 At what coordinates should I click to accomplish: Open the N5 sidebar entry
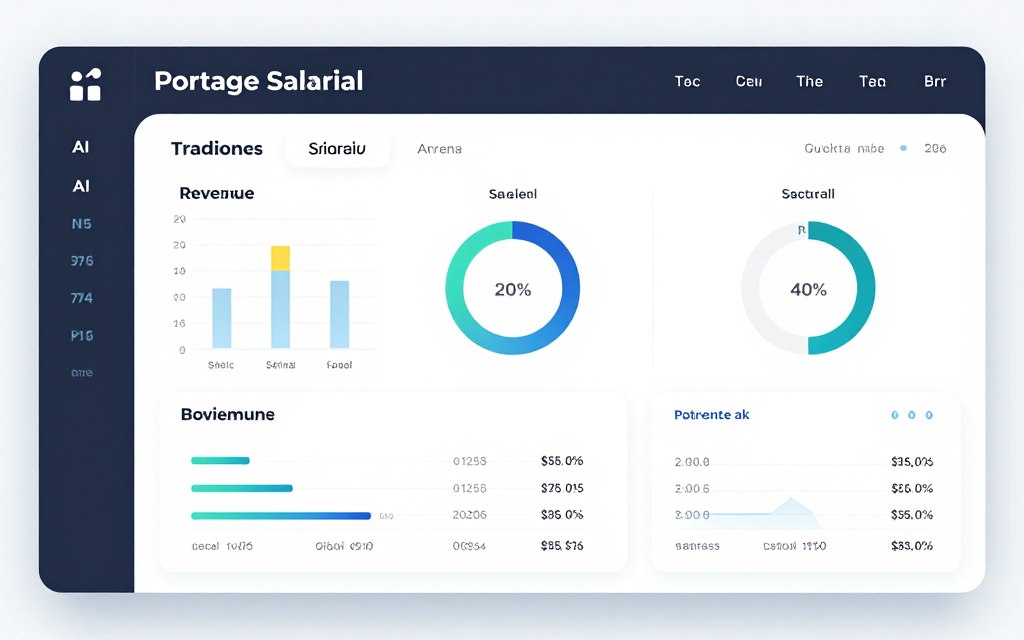click(x=81, y=223)
